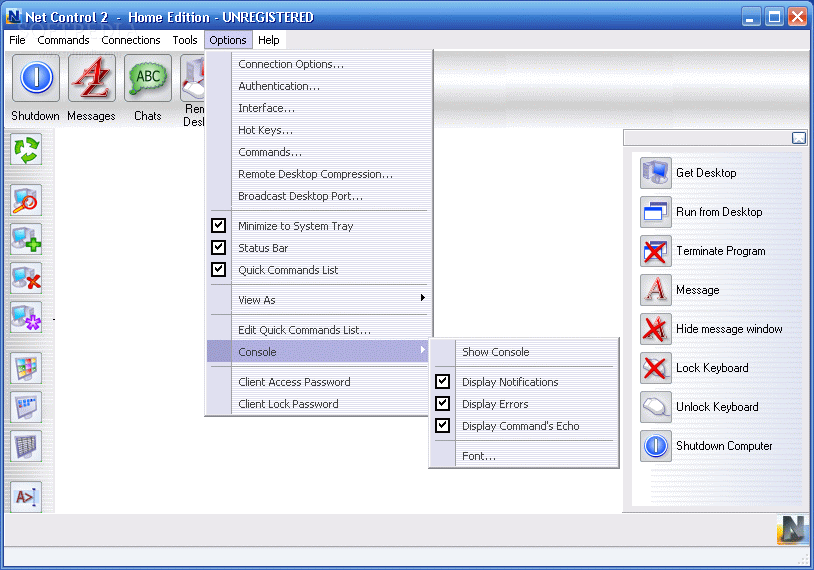The width and height of the screenshot is (814, 570).
Task: Click the Lock Keyboard label
Action: coord(712,368)
